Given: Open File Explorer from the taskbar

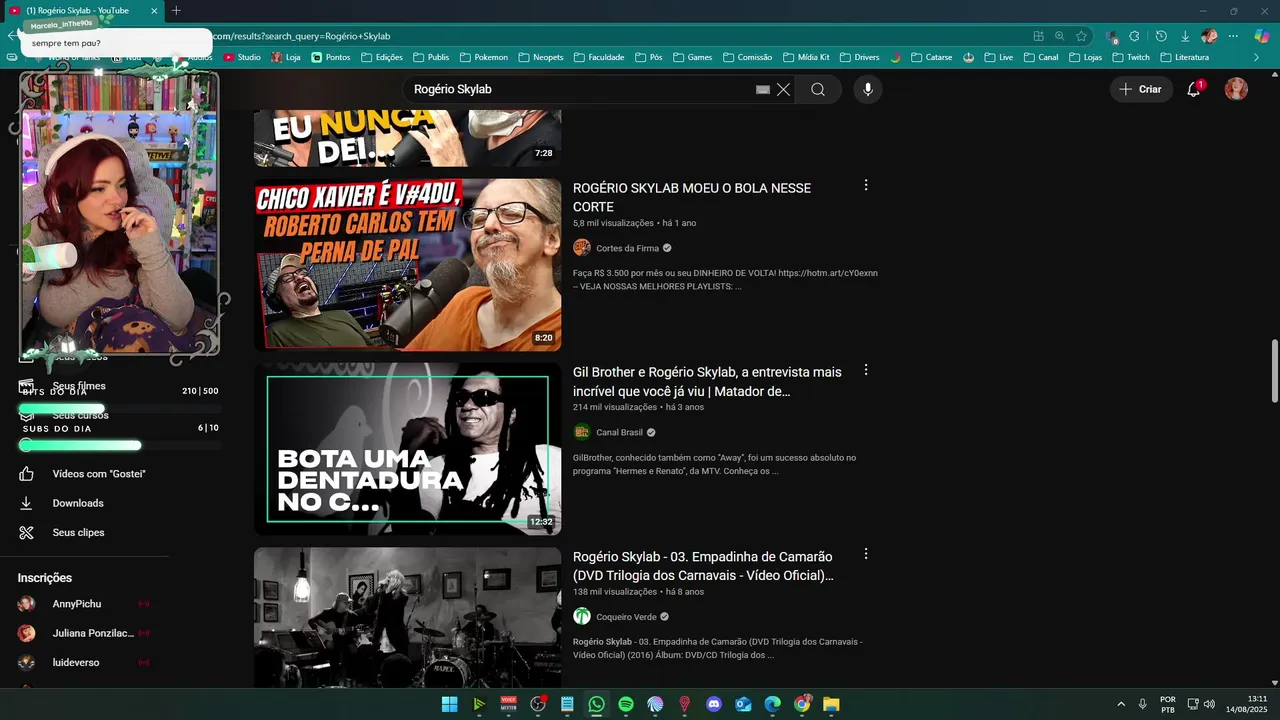Looking at the screenshot, I should (831, 704).
